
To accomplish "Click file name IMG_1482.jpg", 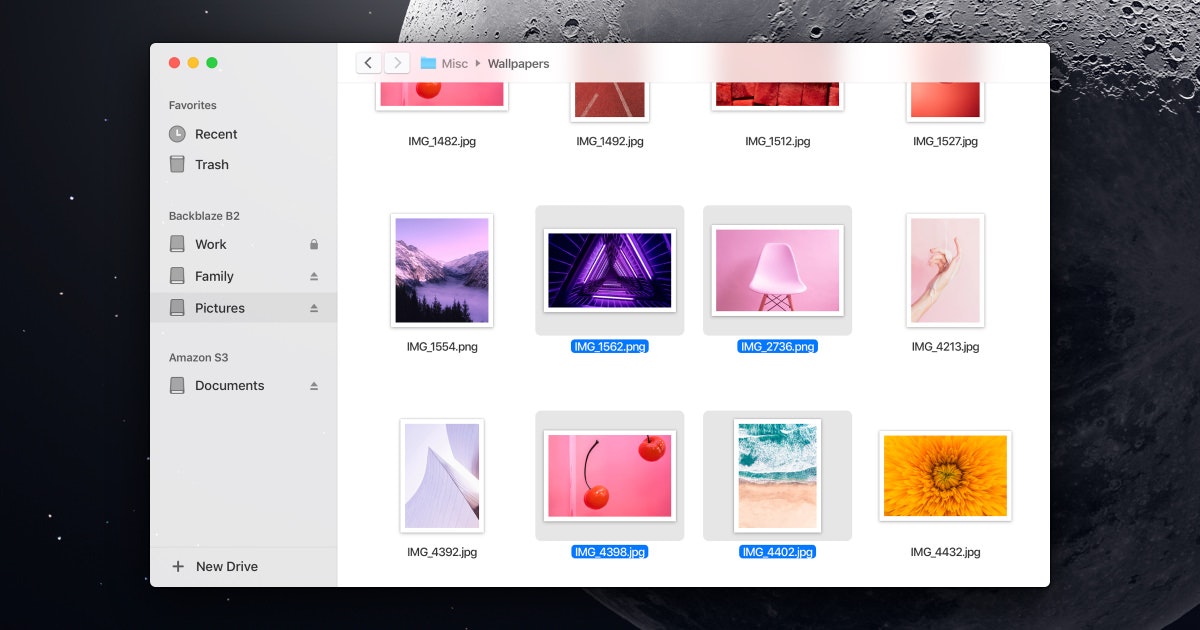I will tap(442, 141).
